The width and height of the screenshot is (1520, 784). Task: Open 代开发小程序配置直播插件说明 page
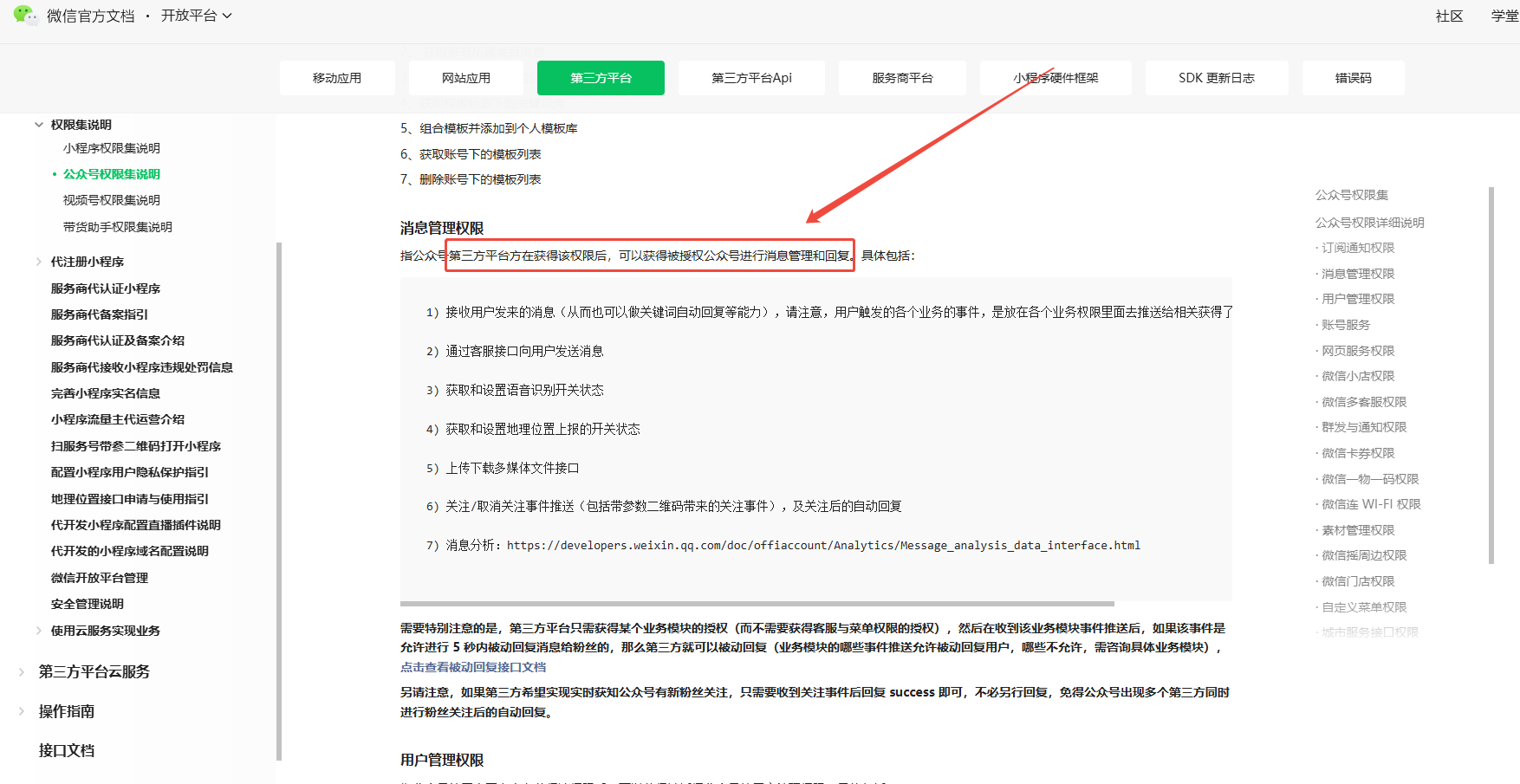[136, 525]
